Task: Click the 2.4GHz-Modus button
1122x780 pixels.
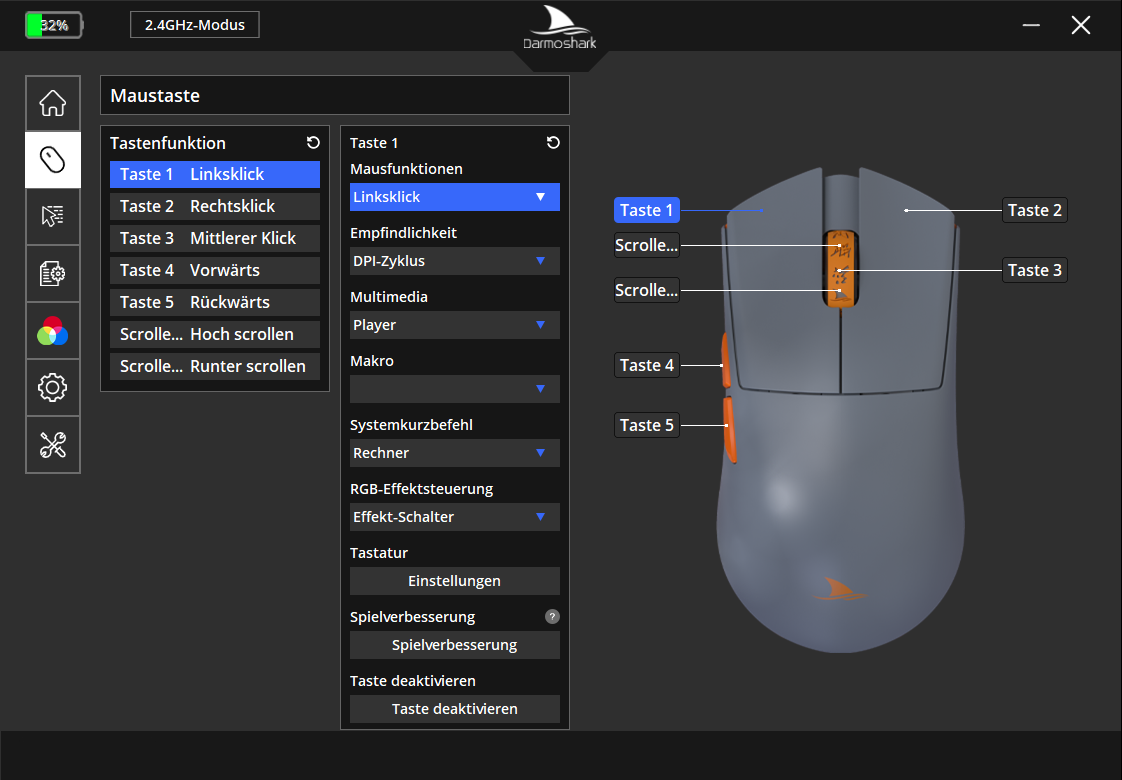Action: pyautogui.click(x=195, y=25)
